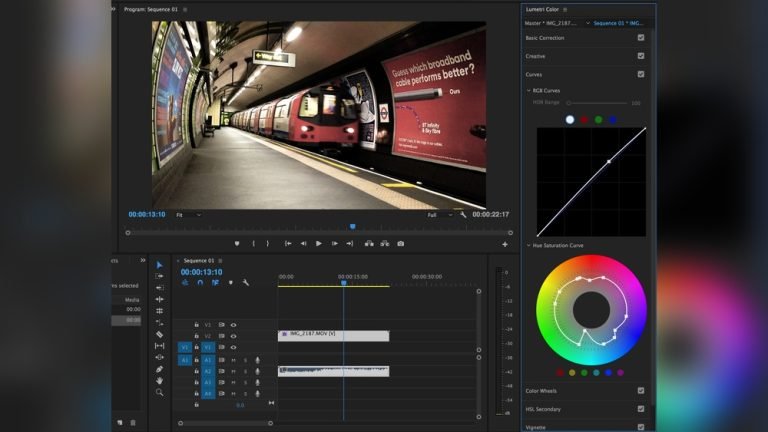Click the Lift button
The image size is (768, 432).
[x=369, y=243]
